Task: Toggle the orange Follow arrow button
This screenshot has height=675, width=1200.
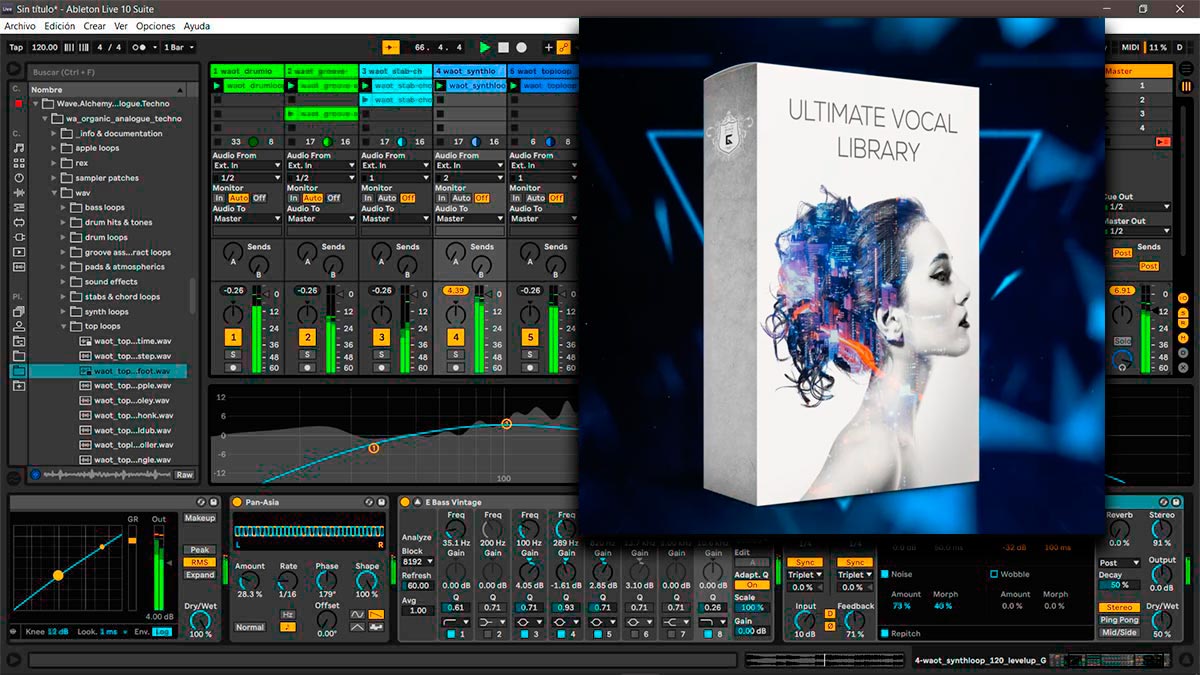Action: [390, 47]
